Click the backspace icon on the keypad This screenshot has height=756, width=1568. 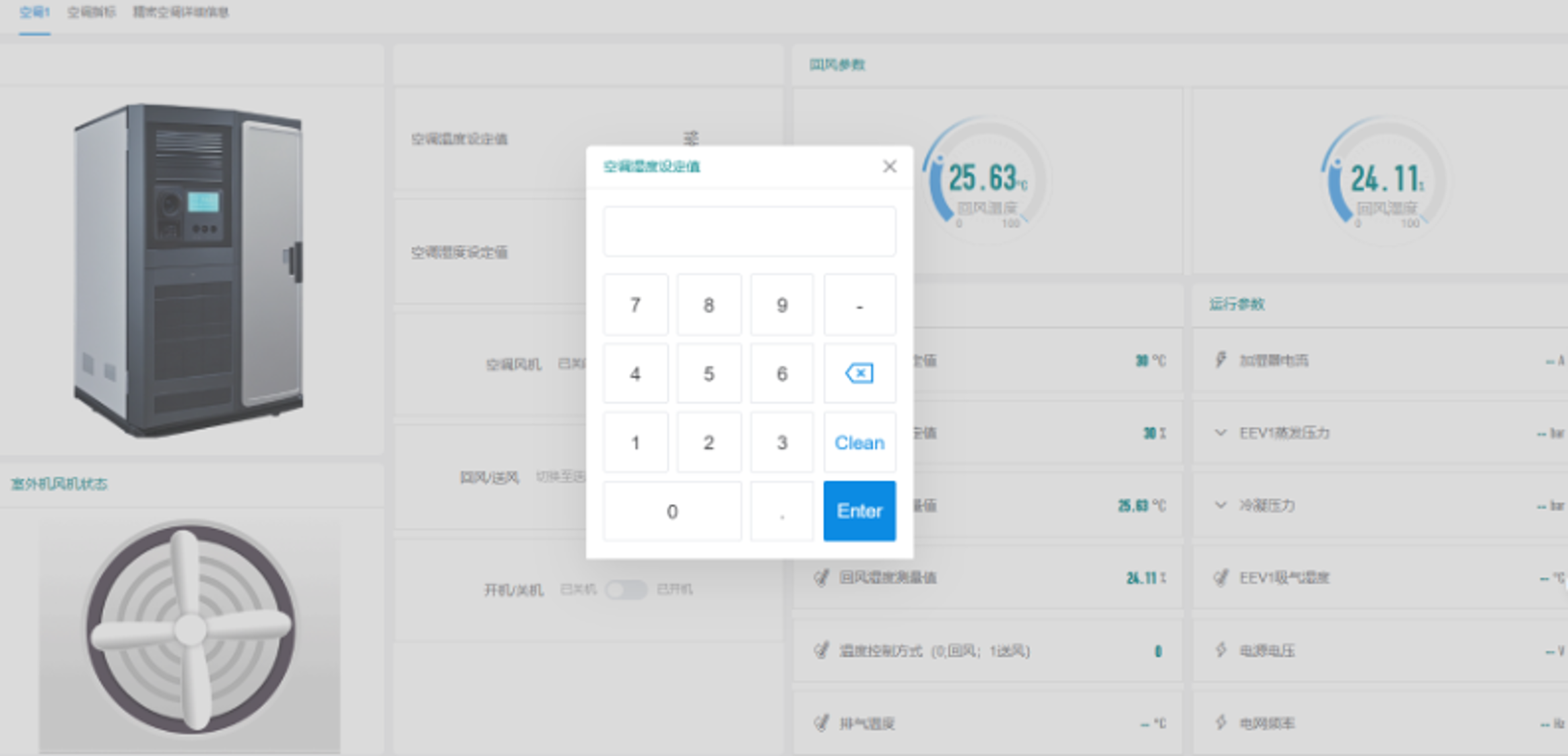coord(859,373)
